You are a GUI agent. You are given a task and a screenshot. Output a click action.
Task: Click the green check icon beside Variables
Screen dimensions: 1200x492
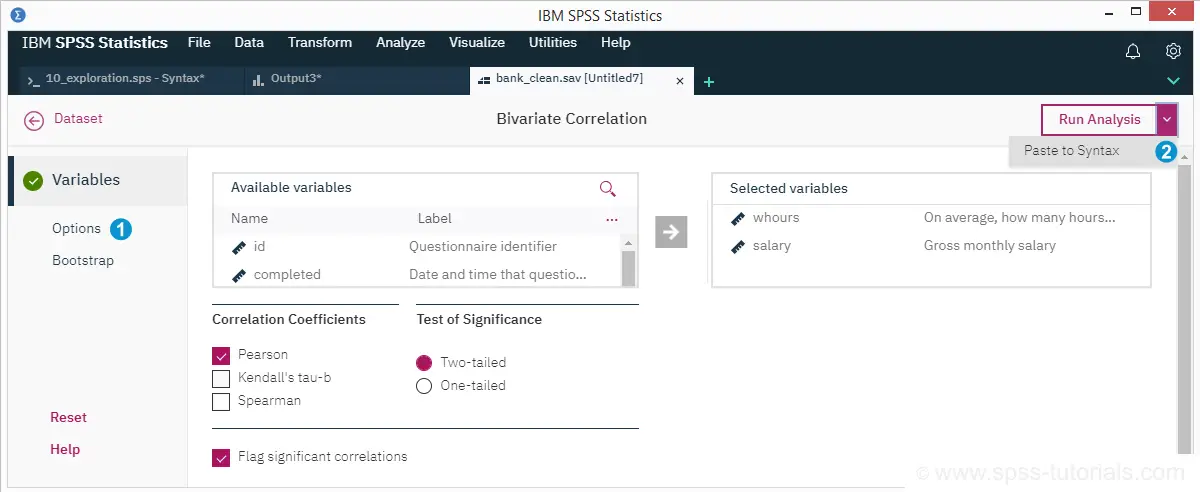(x=34, y=181)
